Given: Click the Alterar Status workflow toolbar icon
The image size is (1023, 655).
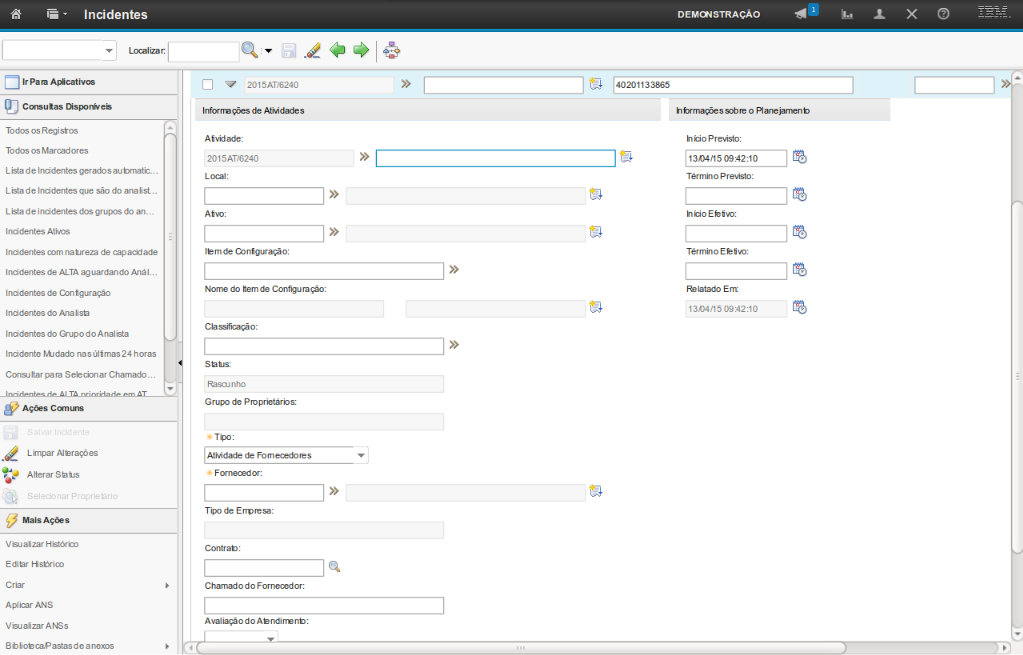Looking at the screenshot, I should [x=391, y=50].
